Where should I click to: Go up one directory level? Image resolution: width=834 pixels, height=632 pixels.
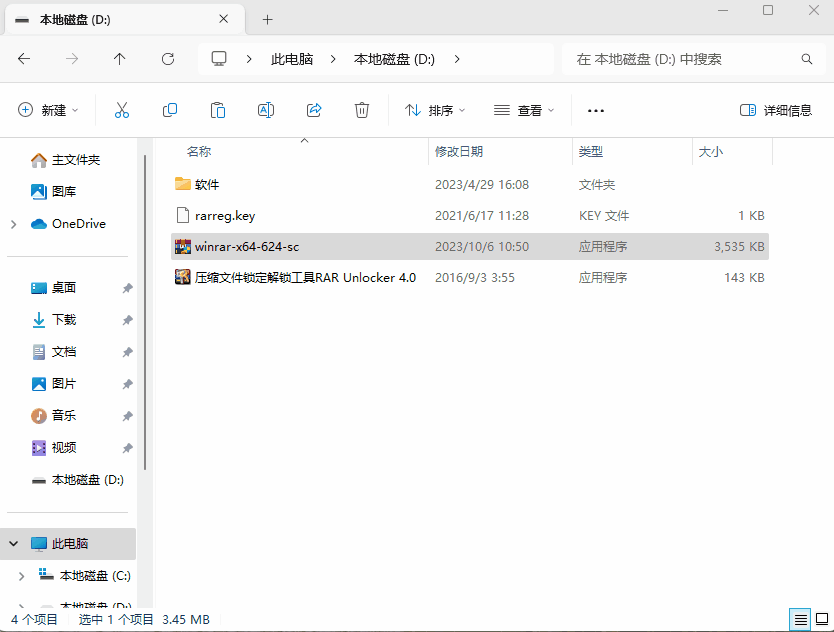[120, 59]
